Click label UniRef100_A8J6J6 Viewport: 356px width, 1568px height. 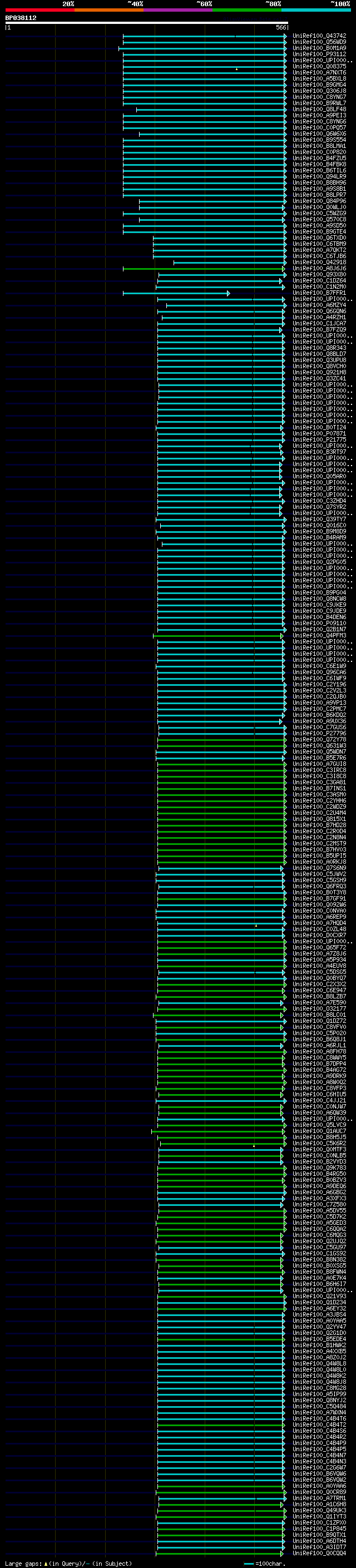click(319, 269)
